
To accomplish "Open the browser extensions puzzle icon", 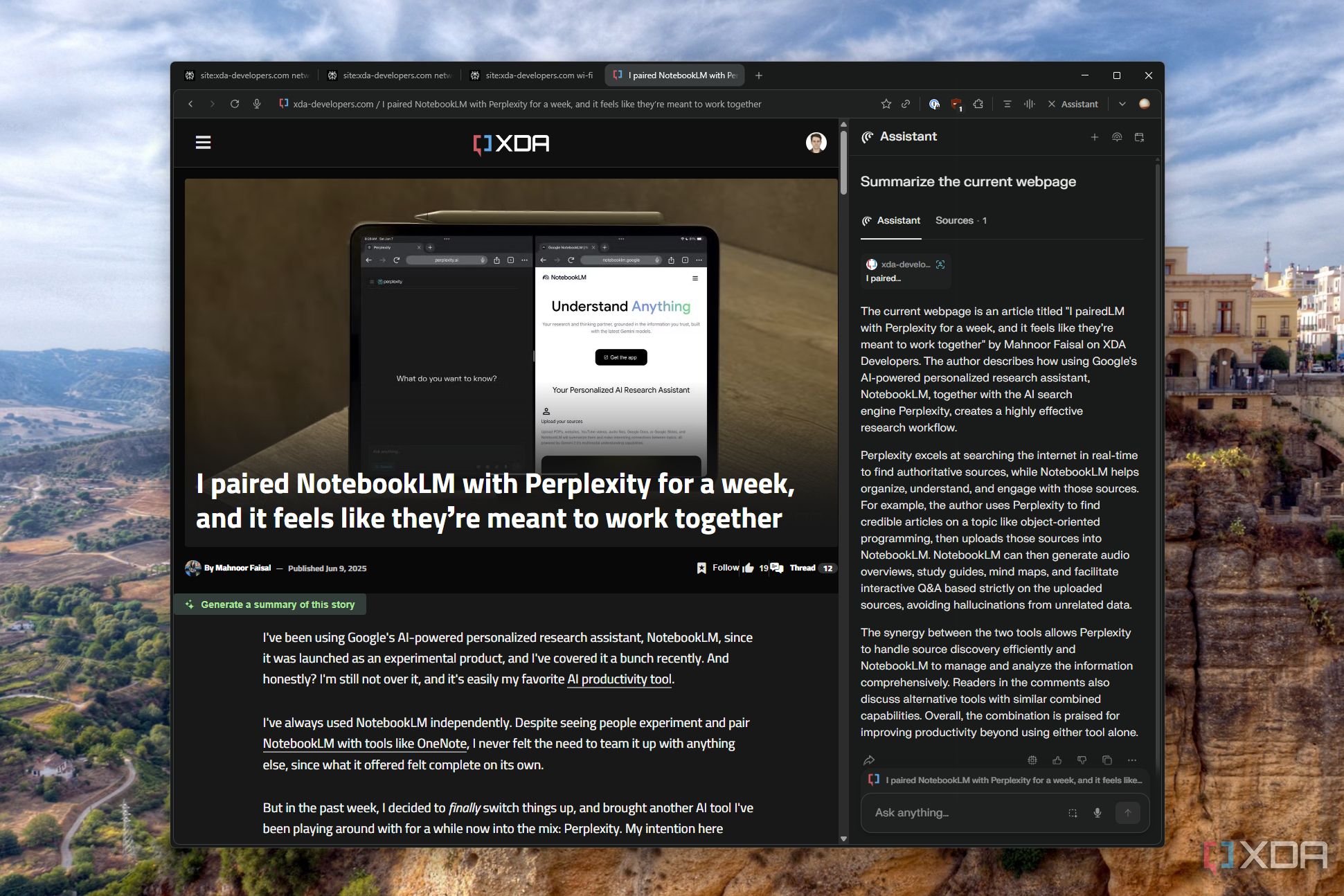I will coord(978,103).
